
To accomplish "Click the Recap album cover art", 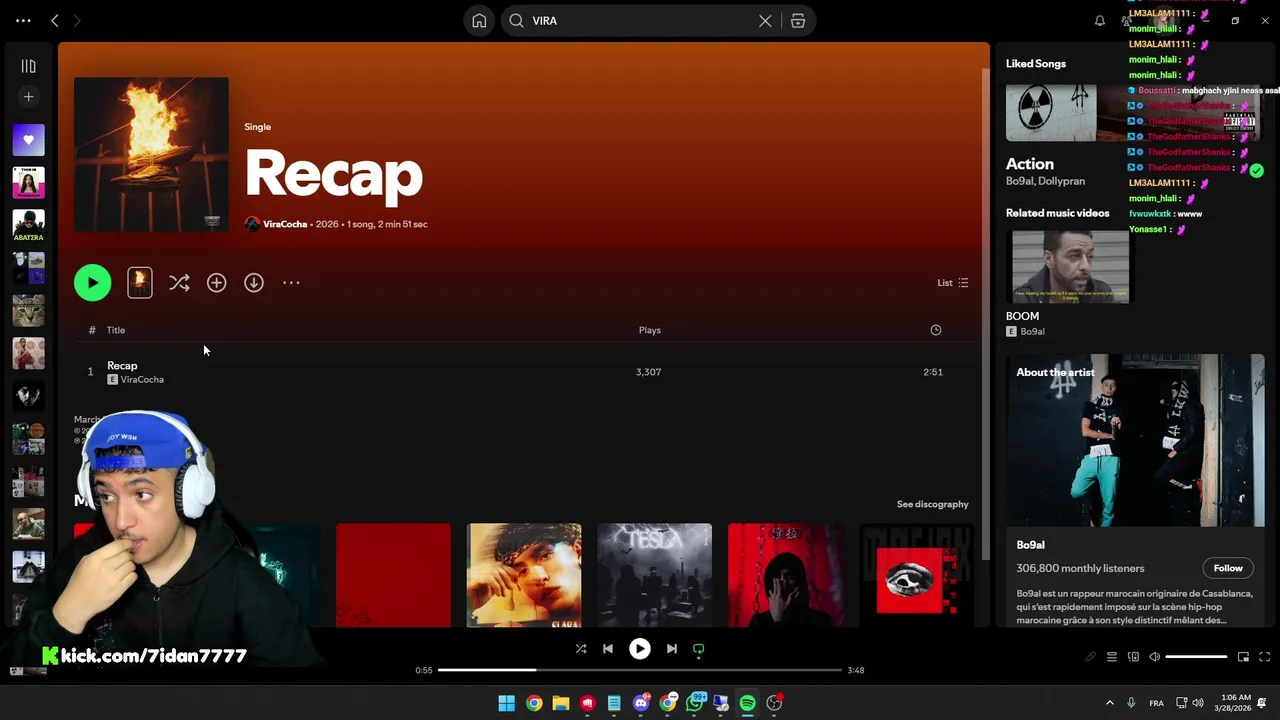I will 151,155.
